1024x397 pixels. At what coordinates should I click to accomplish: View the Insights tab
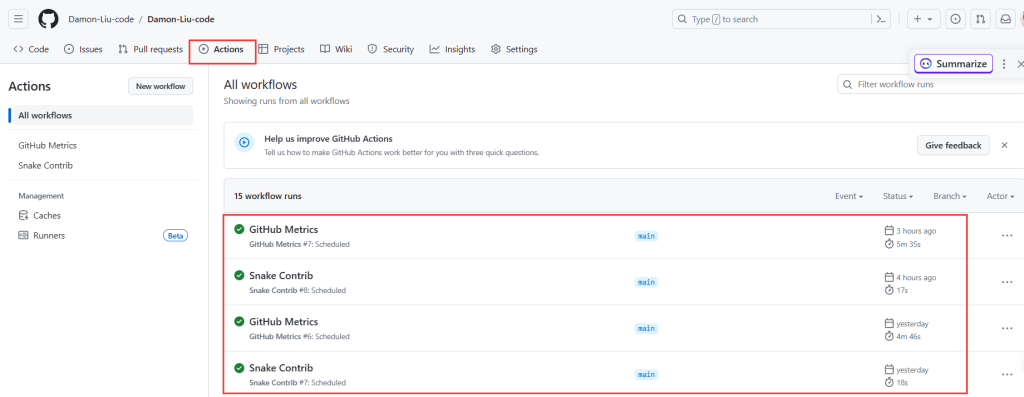click(x=452, y=49)
